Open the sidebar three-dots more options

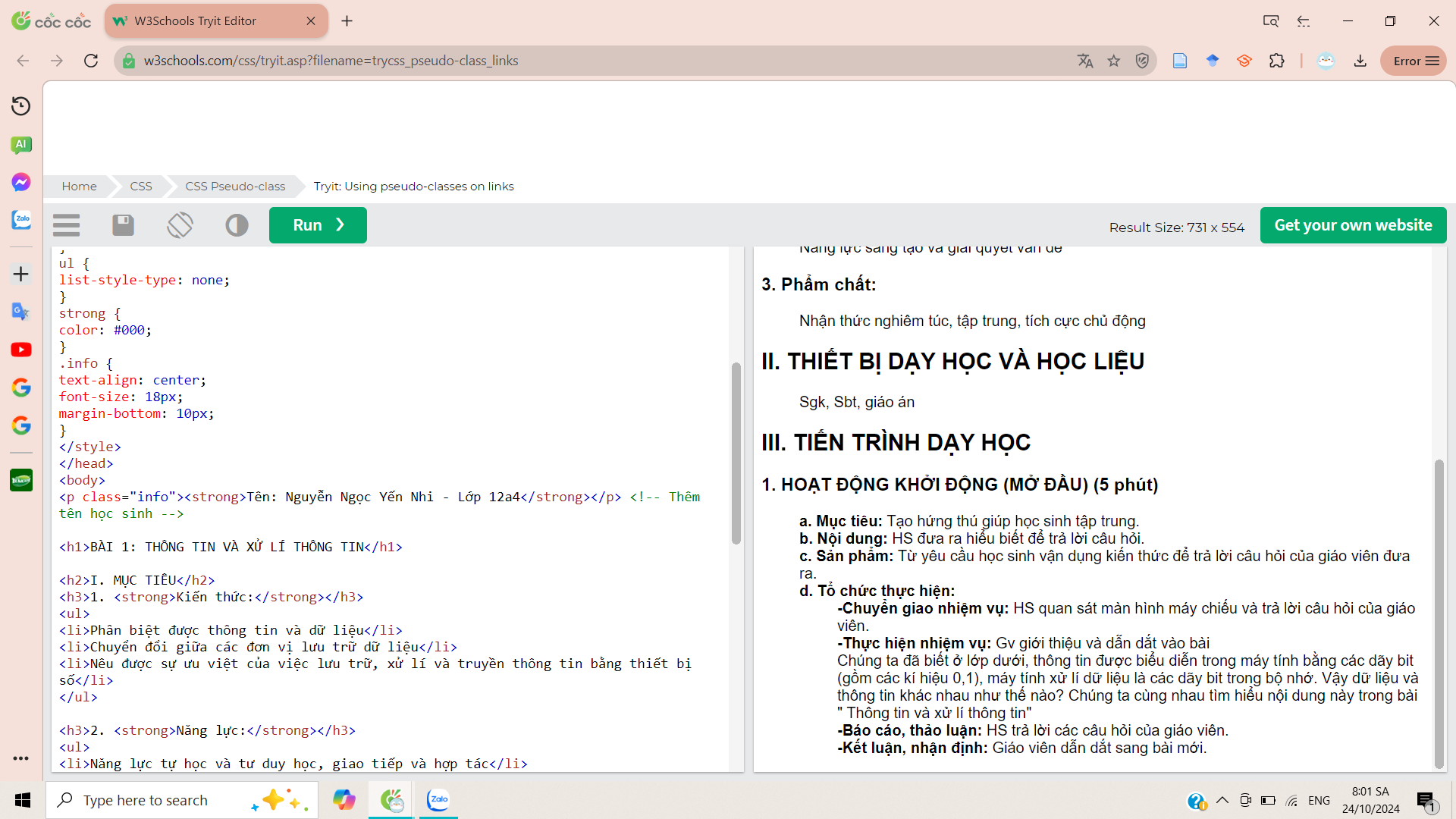(x=21, y=758)
